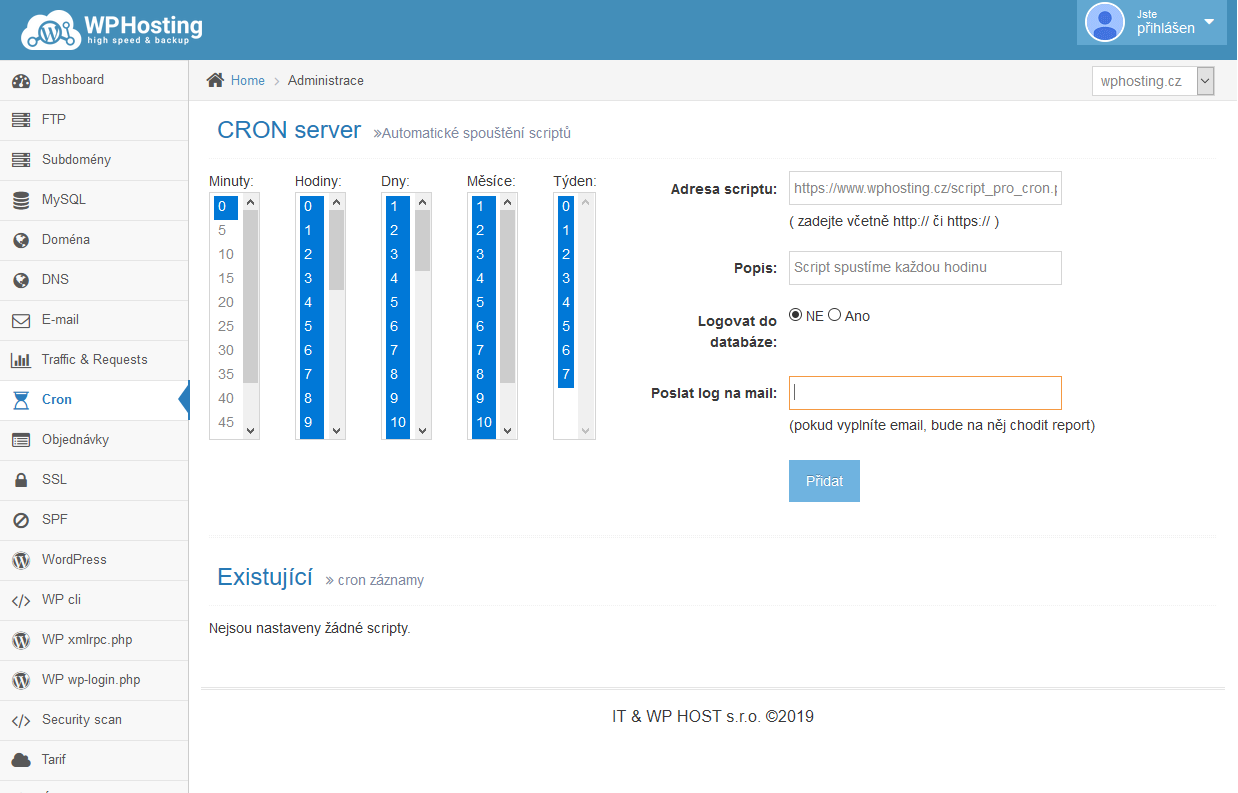1238x793 pixels.
Task: Follow the Home breadcrumb link
Action: (x=247, y=80)
